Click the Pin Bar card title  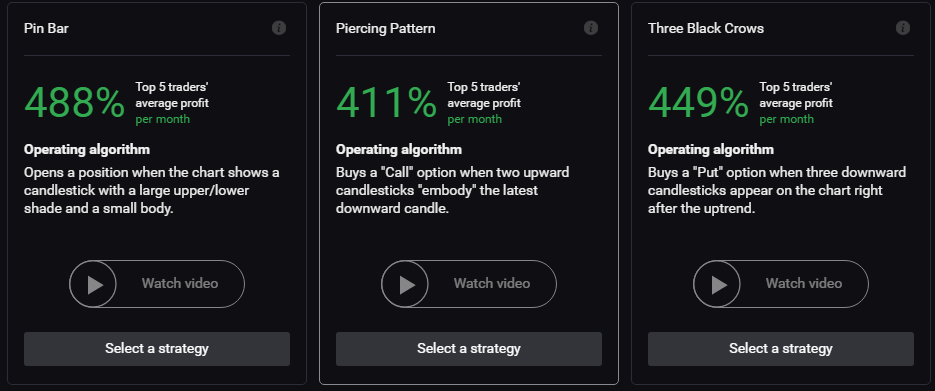coord(46,28)
